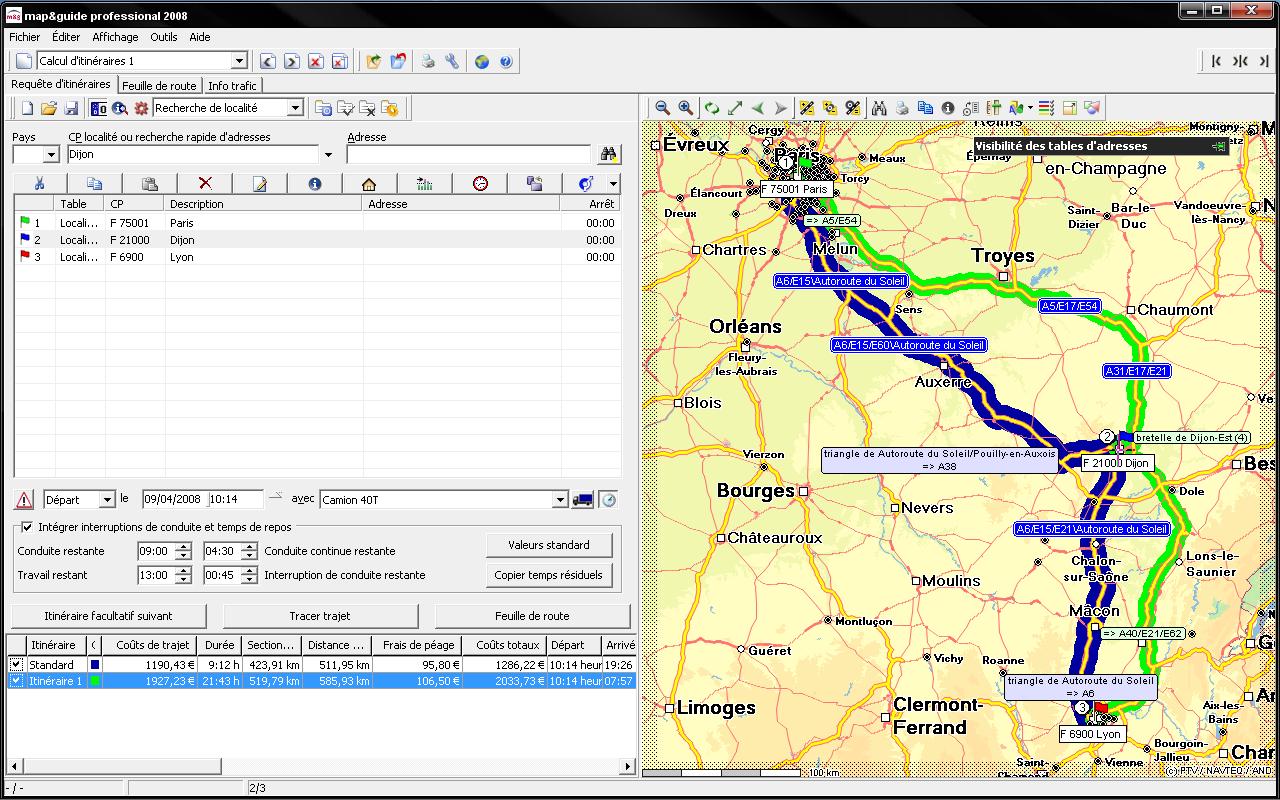The height and width of the screenshot is (800, 1280).
Task: Open the Recherche de localité dropdown
Action: [x=295, y=108]
